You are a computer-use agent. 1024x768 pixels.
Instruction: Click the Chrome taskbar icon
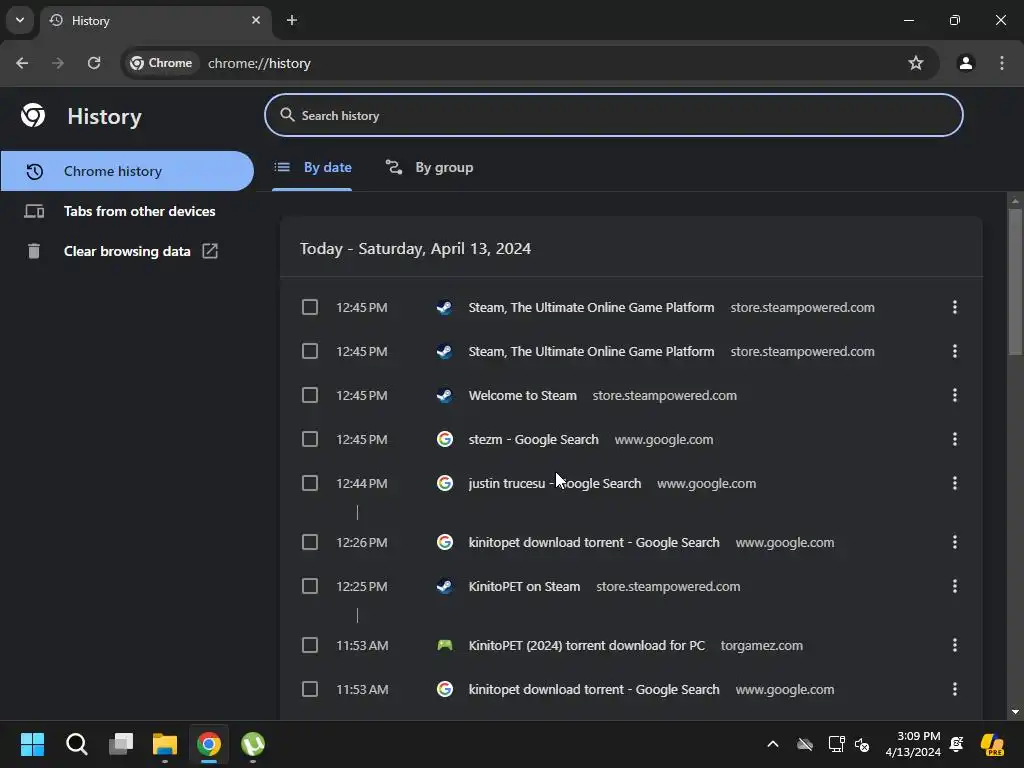(x=209, y=744)
